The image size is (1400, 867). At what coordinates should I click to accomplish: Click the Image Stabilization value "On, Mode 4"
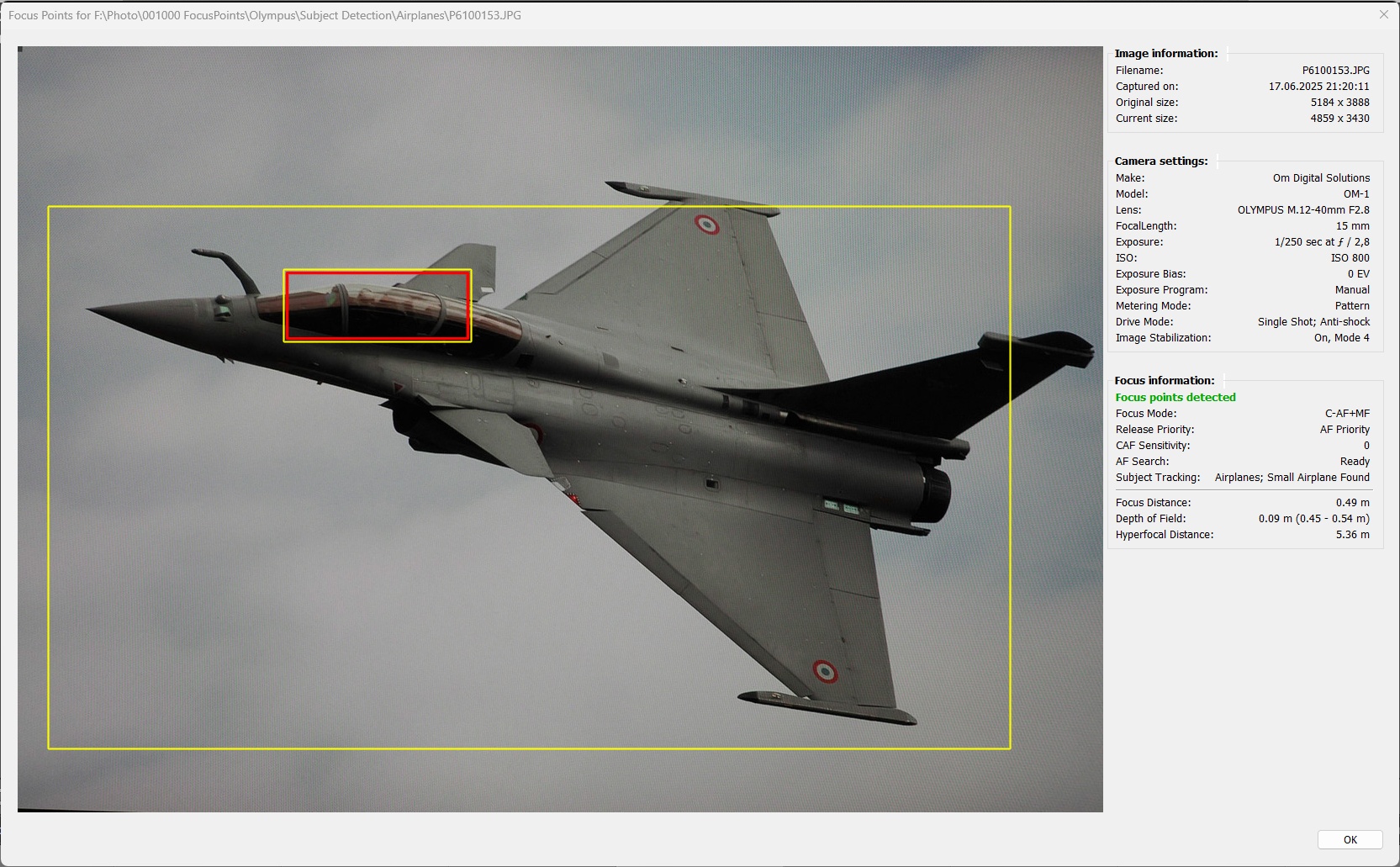pos(1341,338)
